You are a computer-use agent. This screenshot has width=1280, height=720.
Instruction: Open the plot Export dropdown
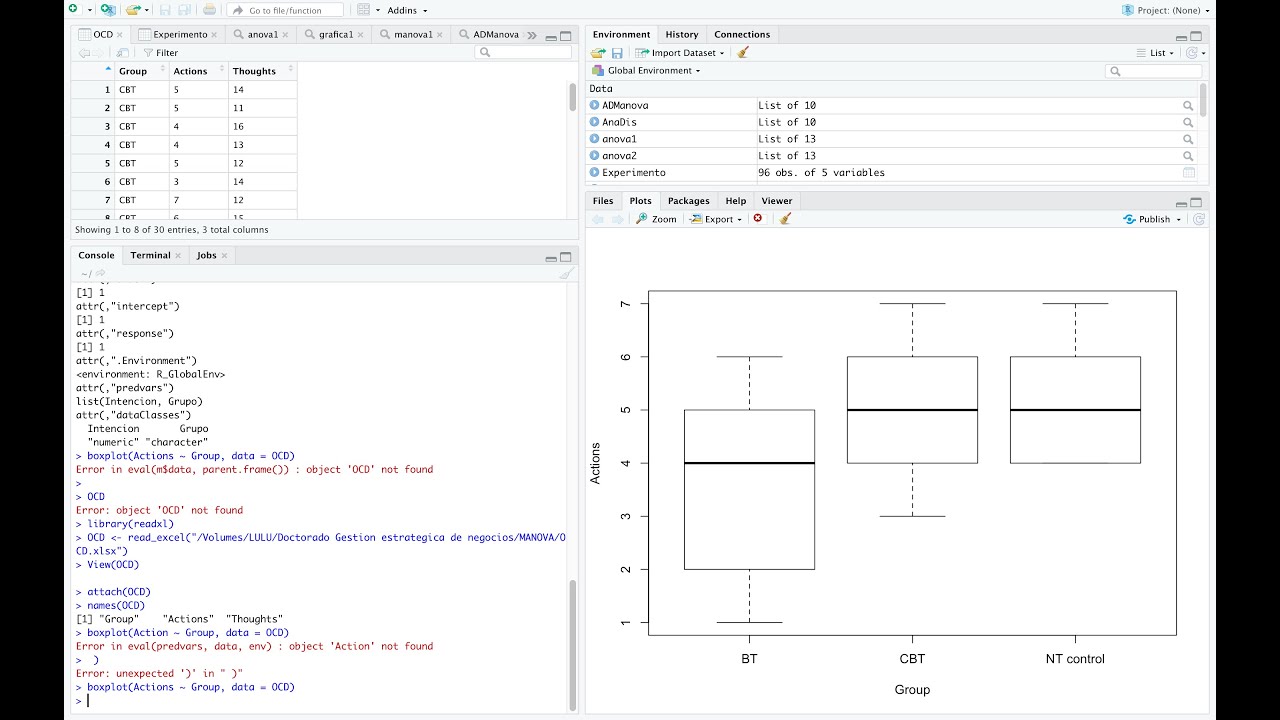pyautogui.click(x=716, y=219)
